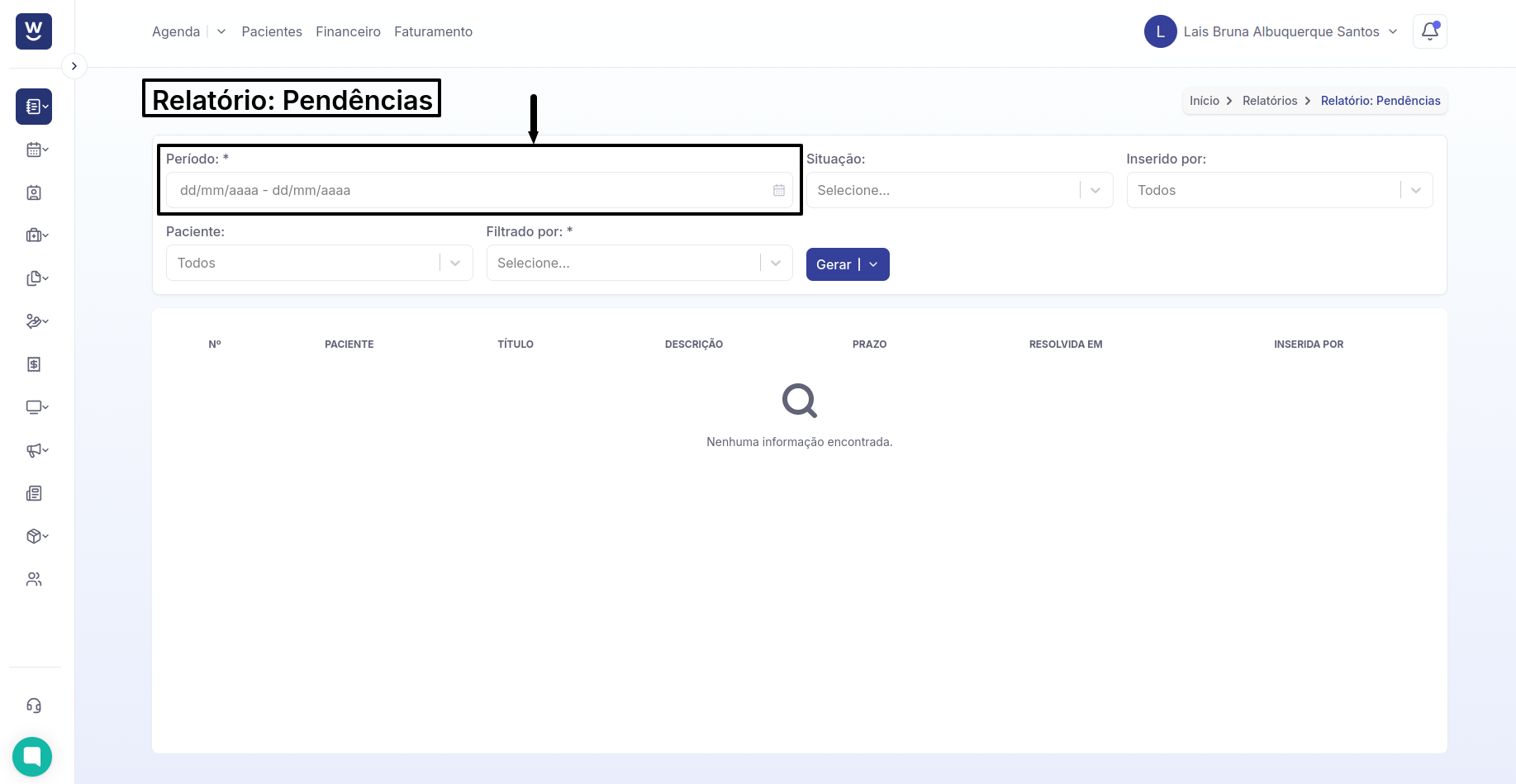Click the Início breadcrumb link
This screenshot has height=784, width=1516.
tap(1204, 101)
